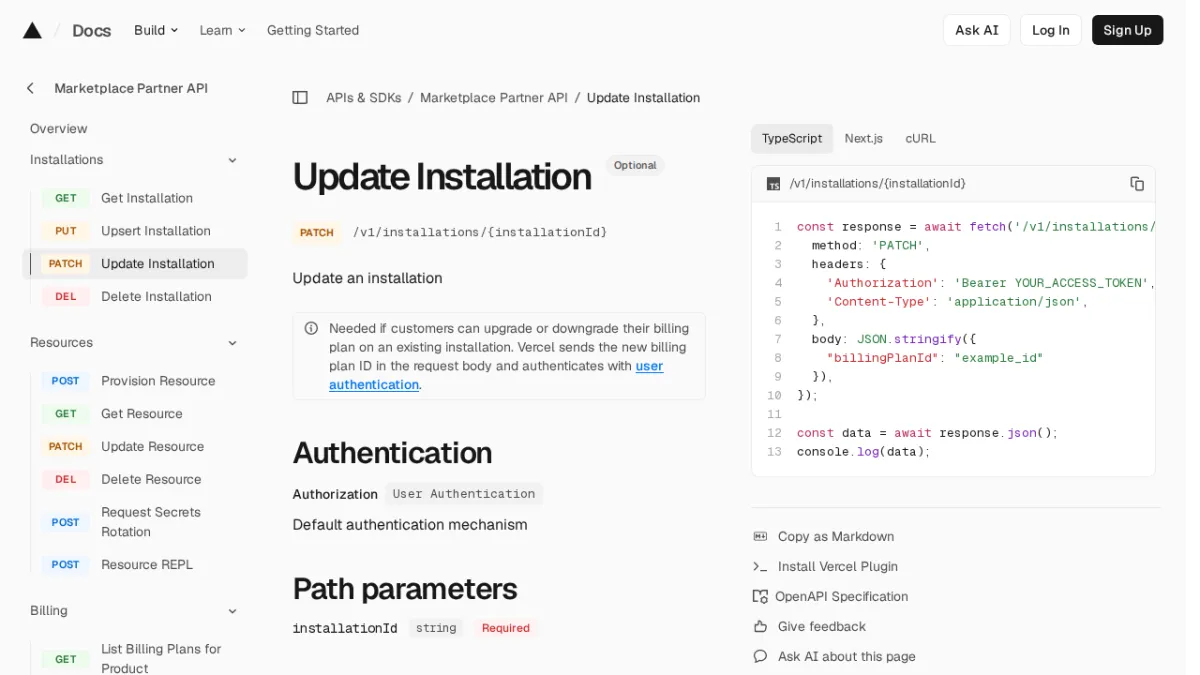Click the Sign Up button

1128,30
